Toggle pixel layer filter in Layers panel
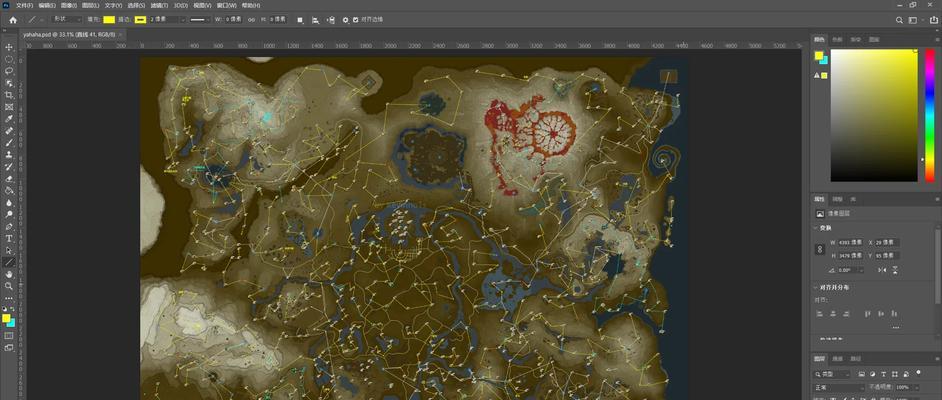942x400 pixels. pos(861,374)
